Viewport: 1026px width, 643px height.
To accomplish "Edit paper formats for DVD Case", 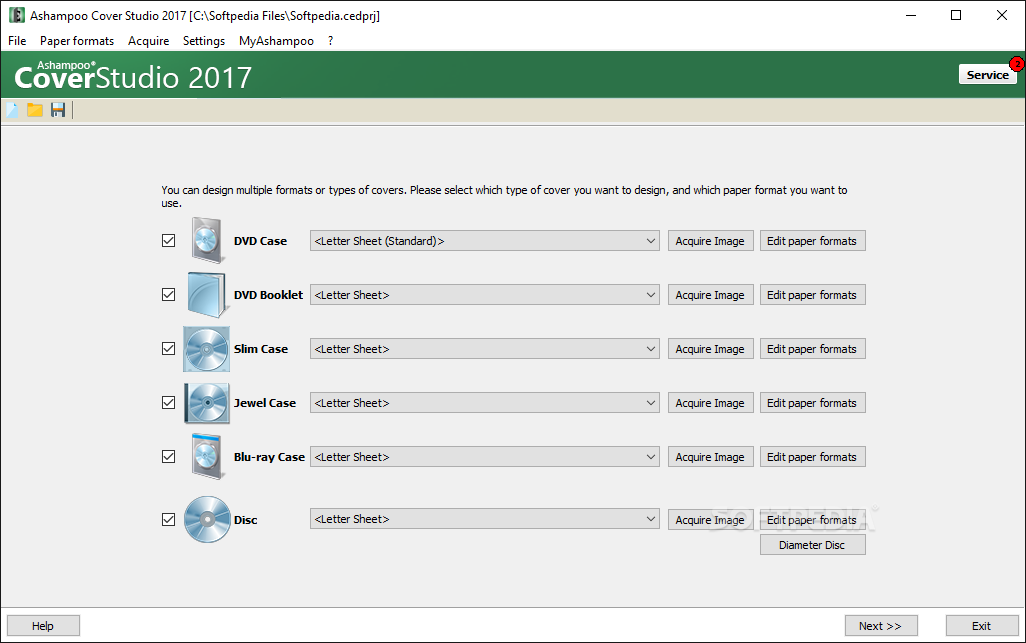I will (x=812, y=241).
